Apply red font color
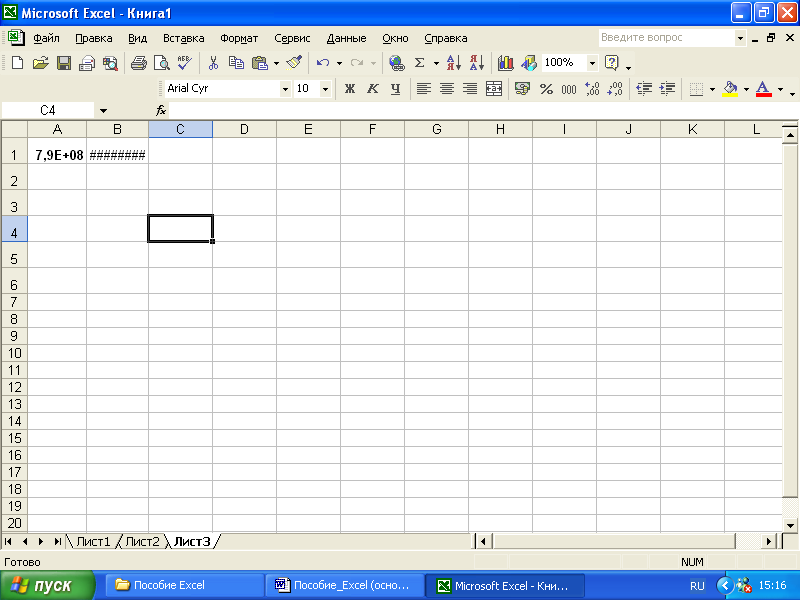This screenshot has height=600, width=800. click(763, 89)
